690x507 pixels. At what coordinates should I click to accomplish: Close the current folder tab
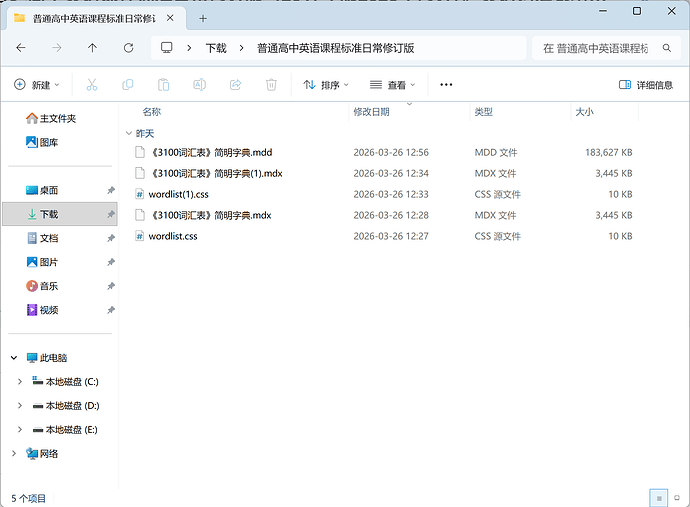point(170,18)
